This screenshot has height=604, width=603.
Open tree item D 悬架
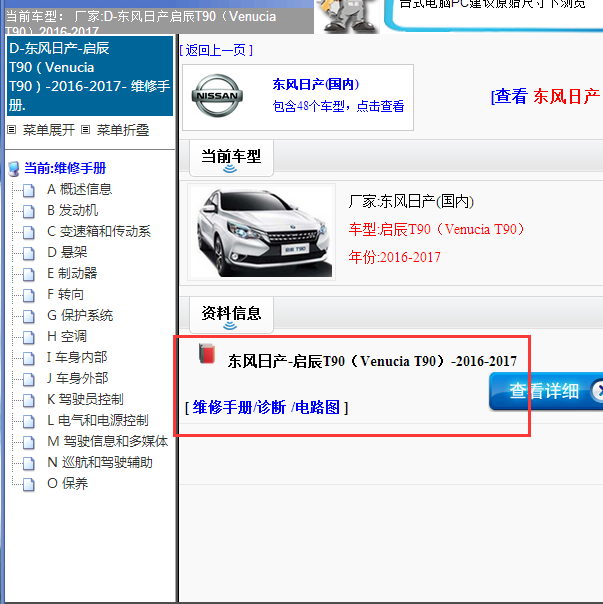click(67, 252)
